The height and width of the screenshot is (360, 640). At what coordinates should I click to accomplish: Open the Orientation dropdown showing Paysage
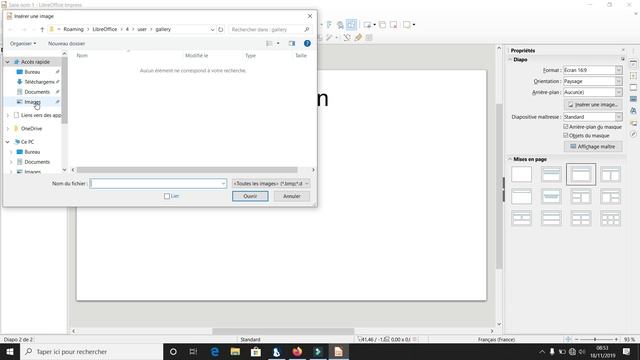click(593, 81)
